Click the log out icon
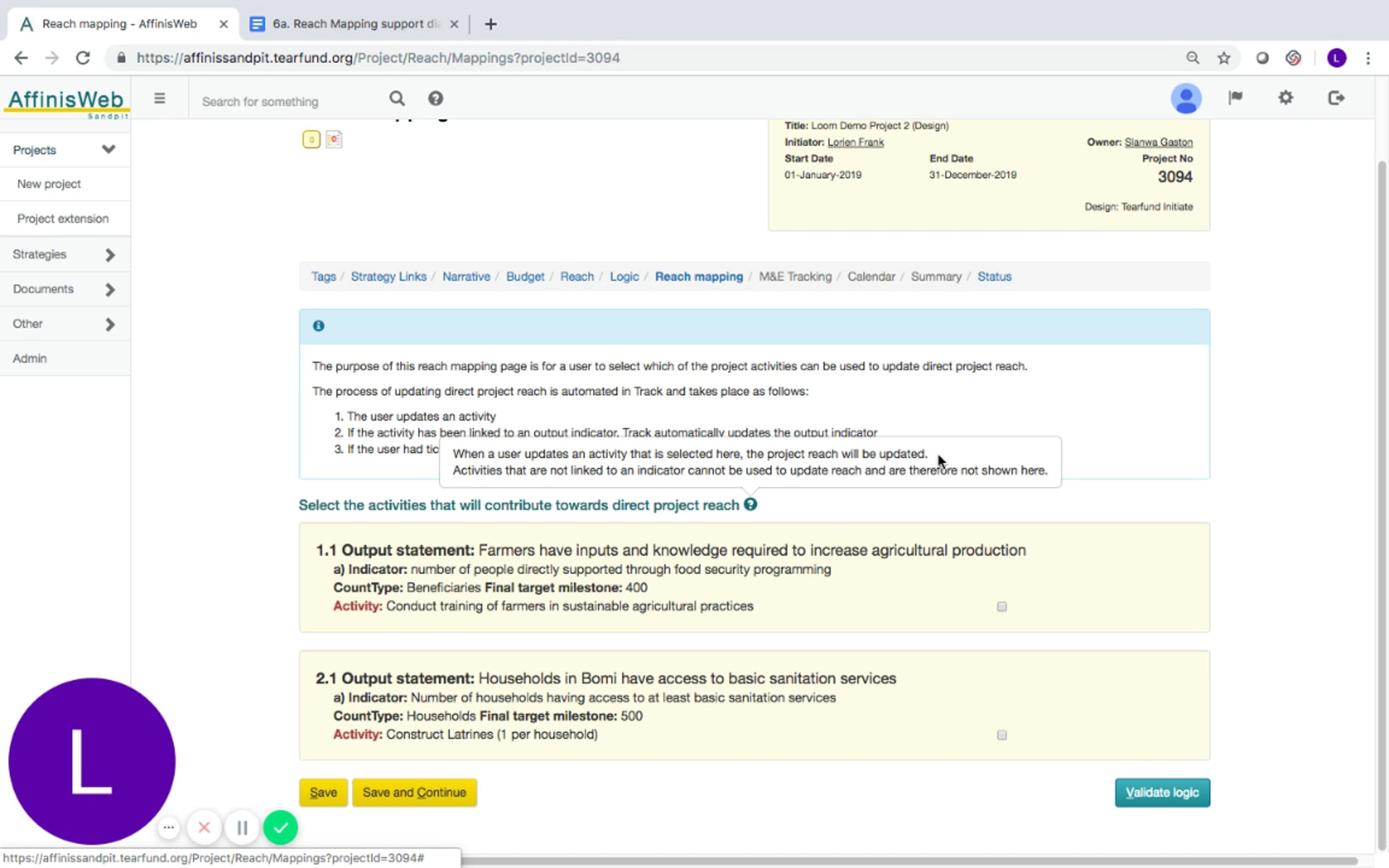The image size is (1389, 868). click(x=1336, y=98)
